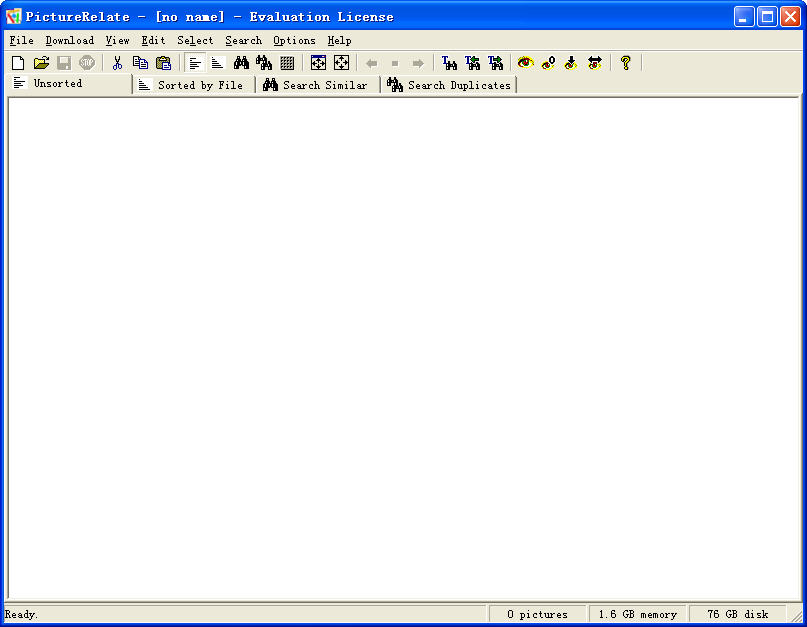
Task: Click the eye with double arrow icon
Action: (594, 63)
